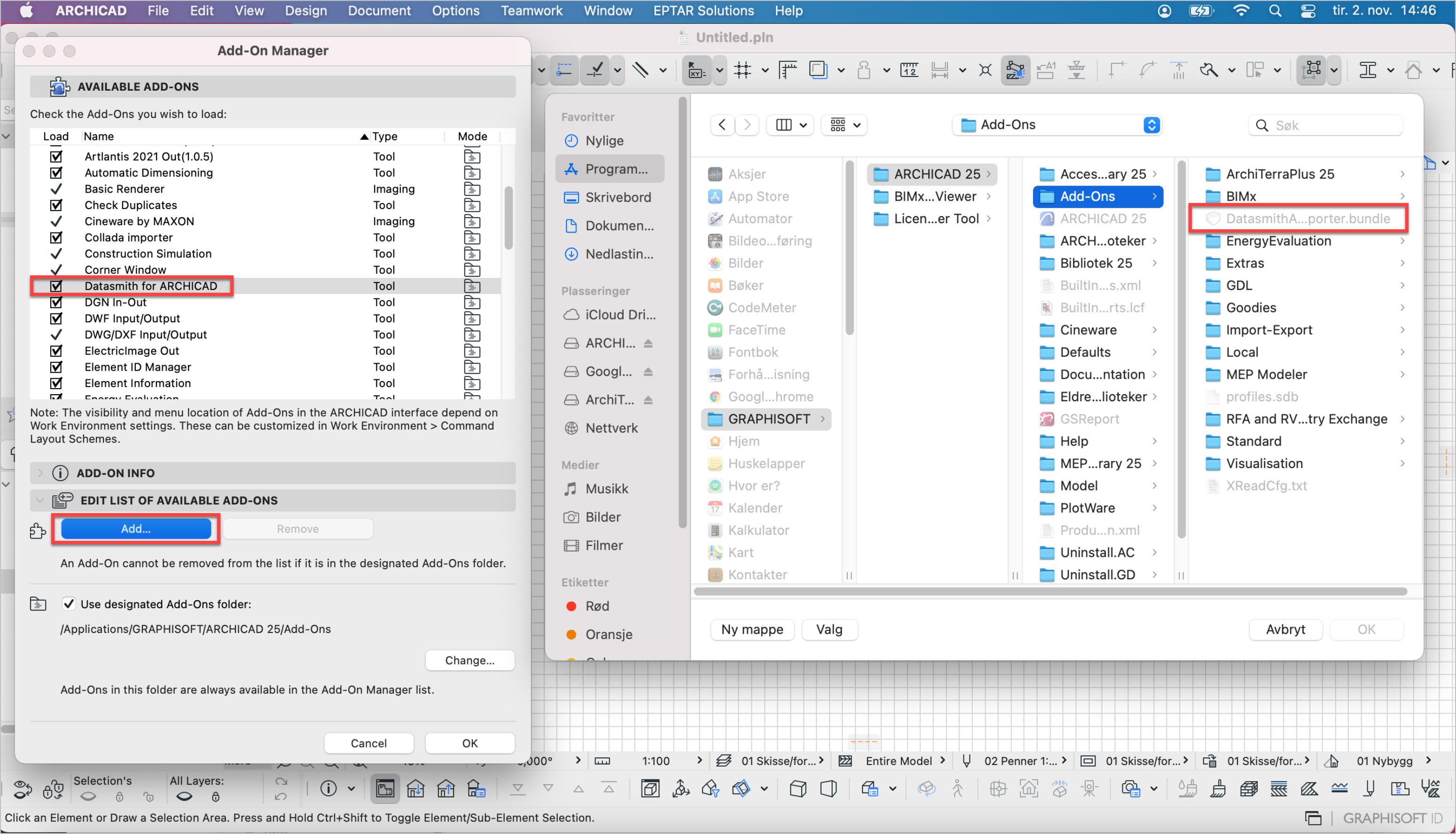Image resolution: width=1456 pixels, height=834 pixels.
Task: Open the Add-Ons folder path popup
Action: pyautogui.click(x=1057, y=125)
